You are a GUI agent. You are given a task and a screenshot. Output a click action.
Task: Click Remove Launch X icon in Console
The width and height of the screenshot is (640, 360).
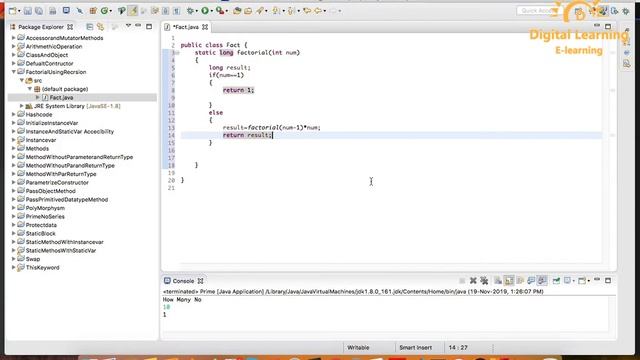(473, 281)
